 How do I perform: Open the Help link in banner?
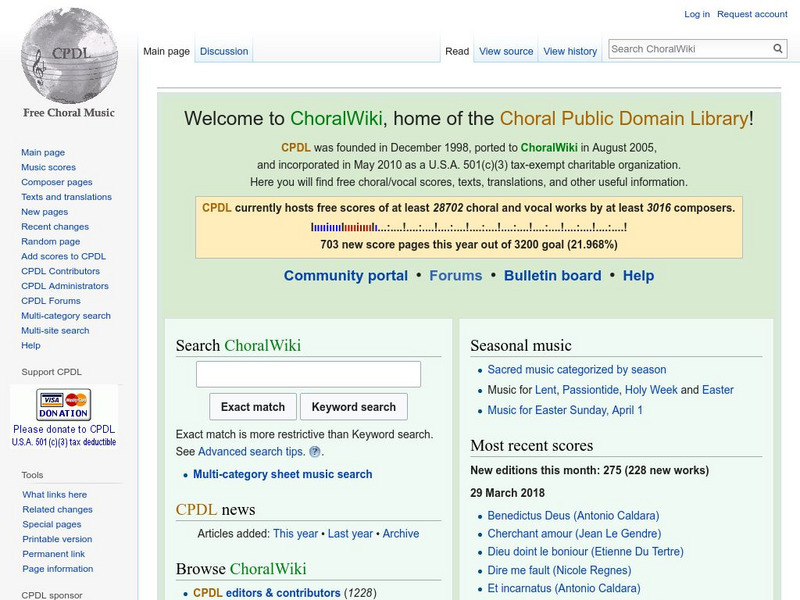click(x=638, y=276)
